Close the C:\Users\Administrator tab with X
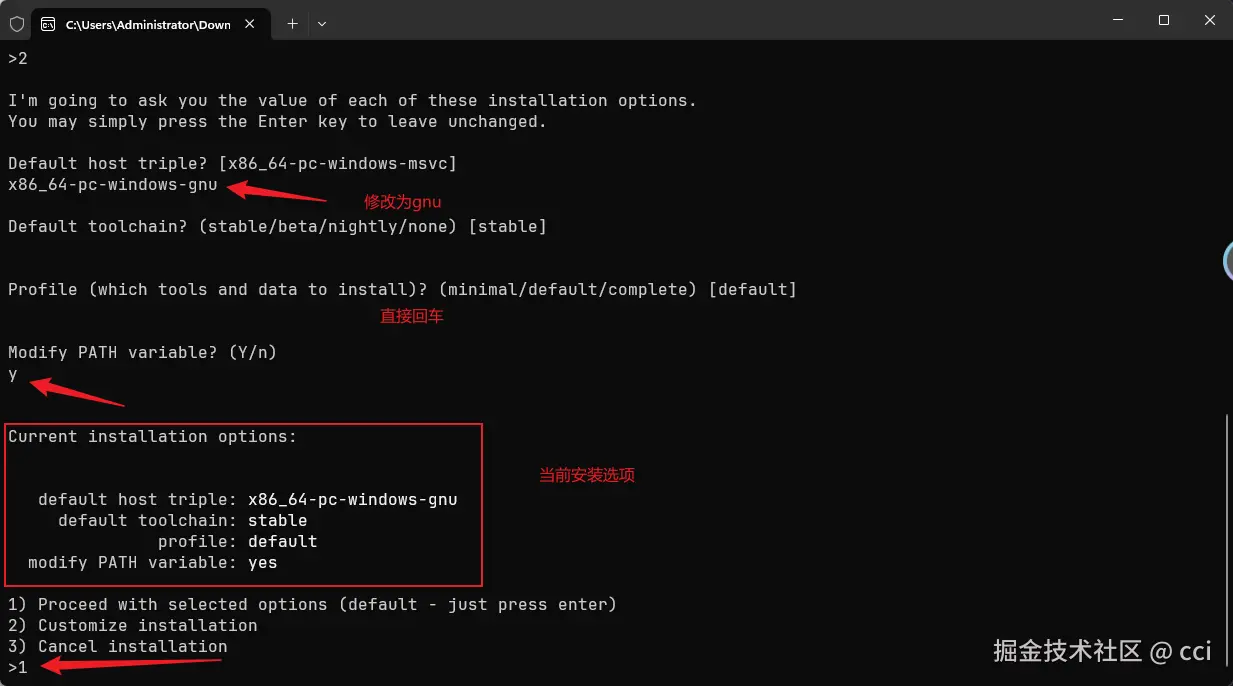The width and height of the screenshot is (1233, 686). (254, 24)
